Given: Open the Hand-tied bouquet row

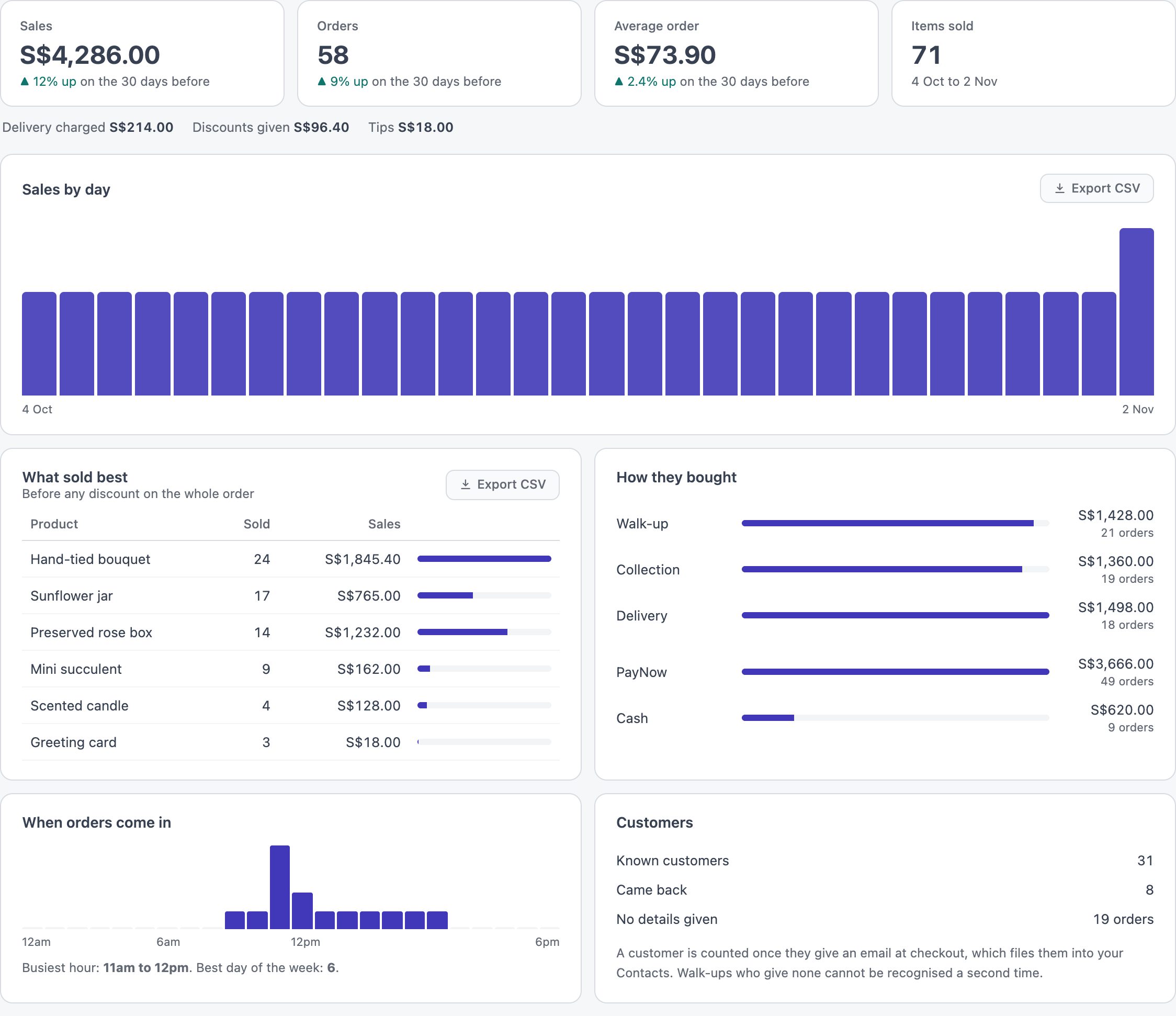Looking at the screenshot, I should click(x=290, y=559).
